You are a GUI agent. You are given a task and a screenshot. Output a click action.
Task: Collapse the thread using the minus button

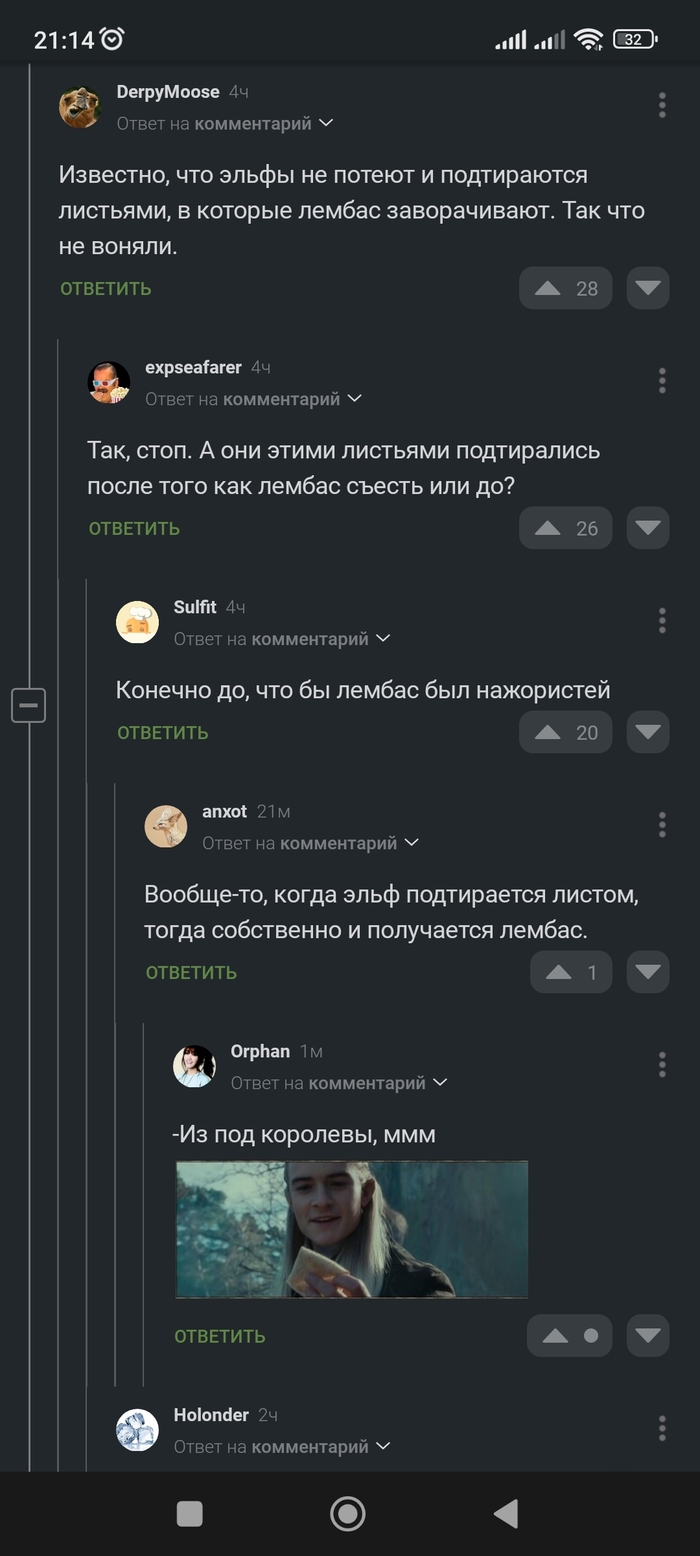coord(28,704)
